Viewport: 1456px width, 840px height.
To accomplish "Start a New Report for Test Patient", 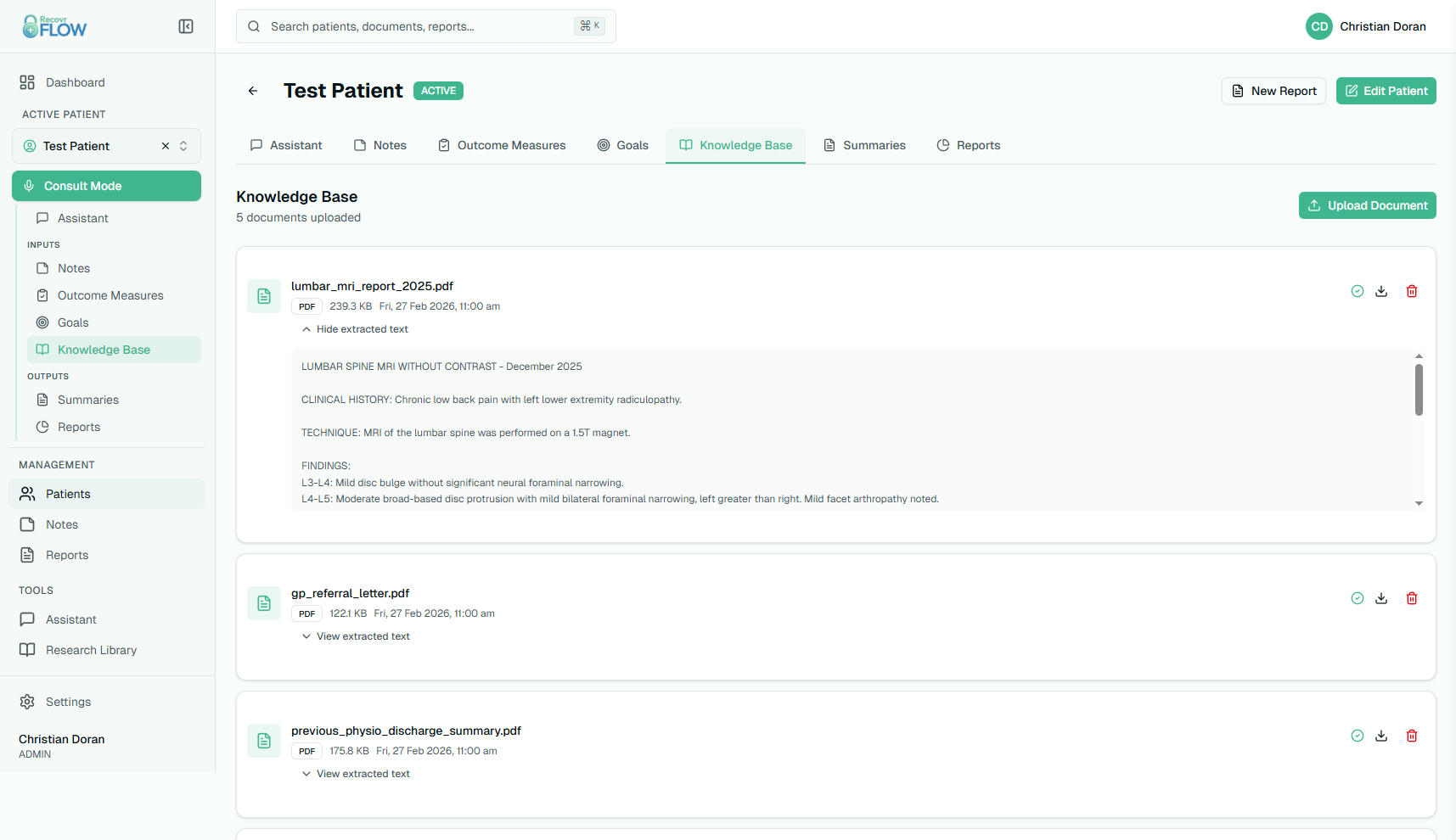I will pyautogui.click(x=1273, y=91).
